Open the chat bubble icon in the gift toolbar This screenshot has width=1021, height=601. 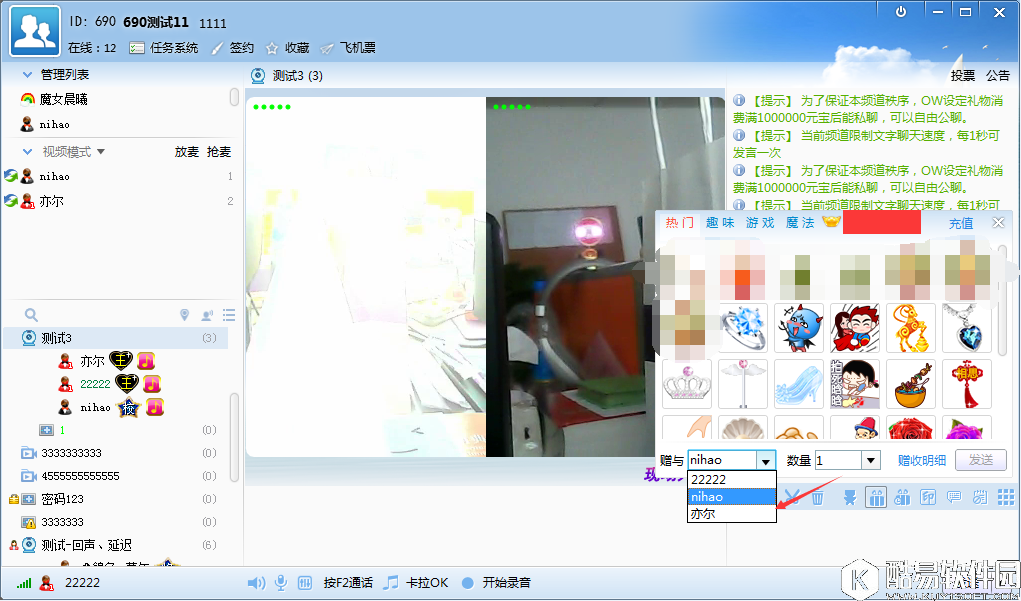click(954, 497)
